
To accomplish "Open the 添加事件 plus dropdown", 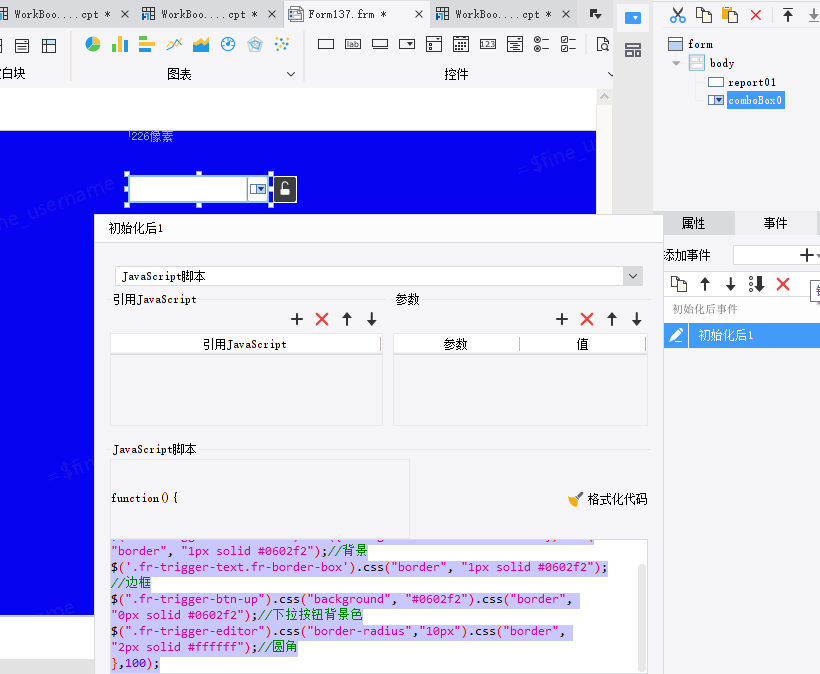I will pos(808,255).
